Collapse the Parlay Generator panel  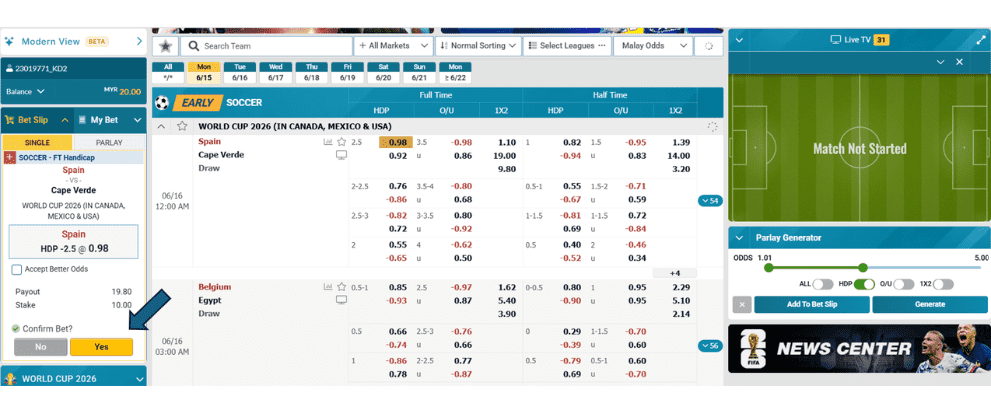coord(739,238)
